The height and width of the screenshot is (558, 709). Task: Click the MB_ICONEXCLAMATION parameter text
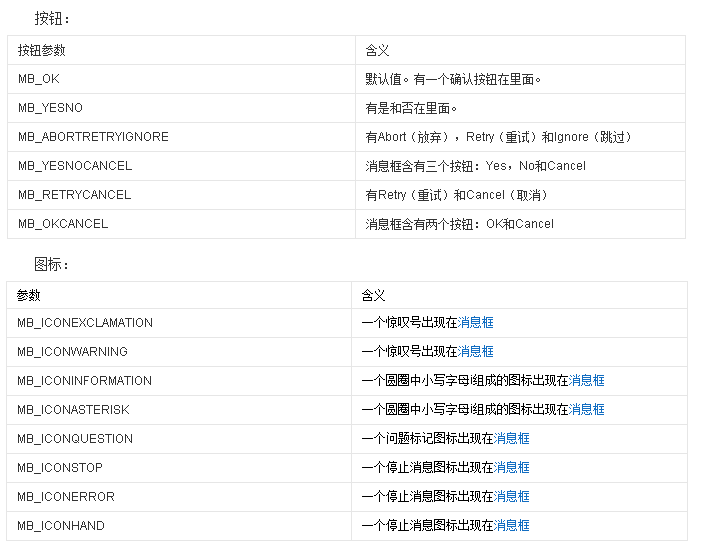(85, 322)
